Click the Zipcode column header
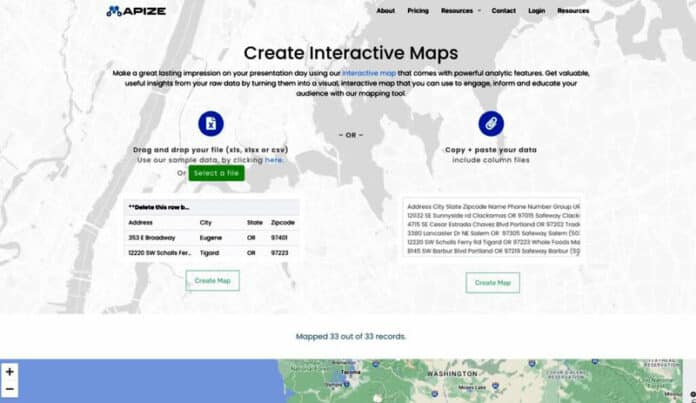 tap(282, 223)
